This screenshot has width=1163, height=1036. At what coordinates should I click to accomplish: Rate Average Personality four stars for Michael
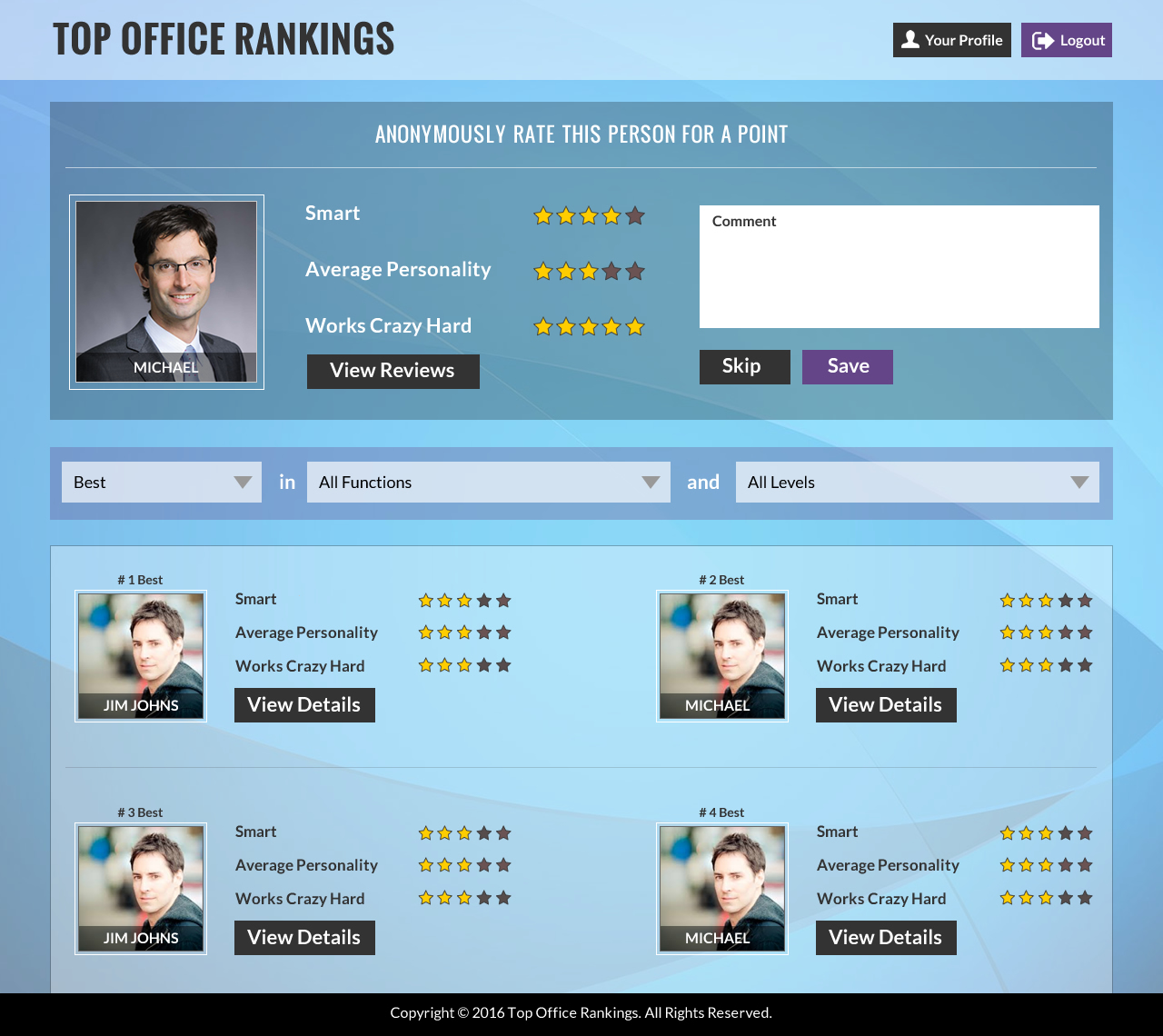click(x=611, y=271)
